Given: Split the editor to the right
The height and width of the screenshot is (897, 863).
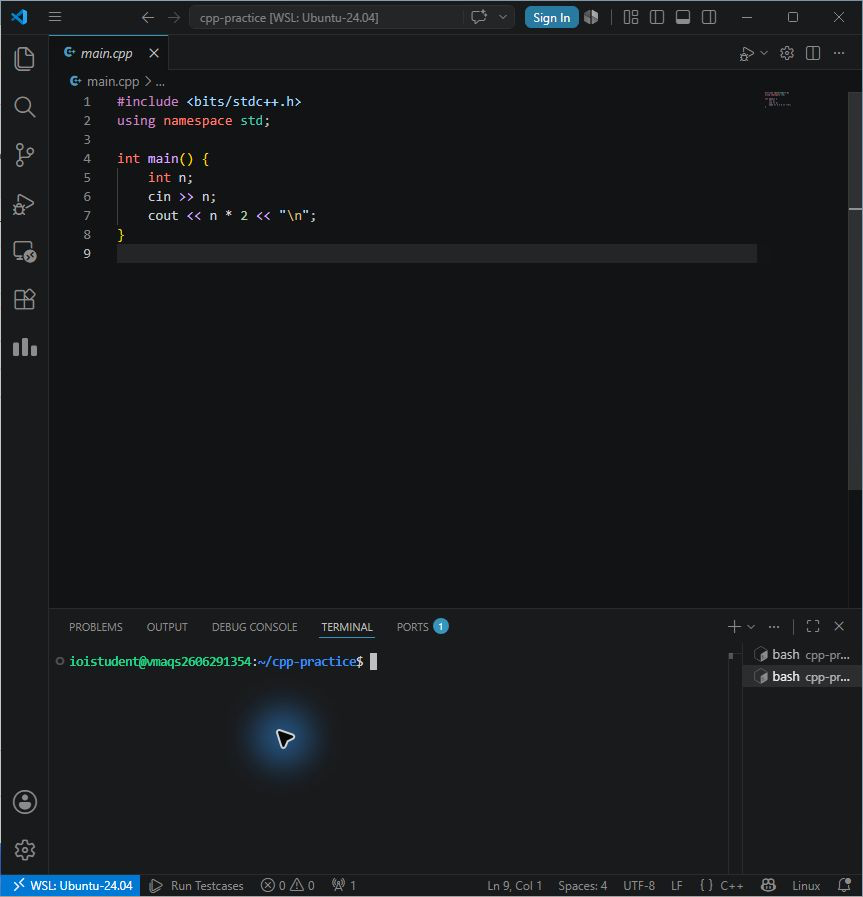Looking at the screenshot, I should pyautogui.click(x=813, y=53).
